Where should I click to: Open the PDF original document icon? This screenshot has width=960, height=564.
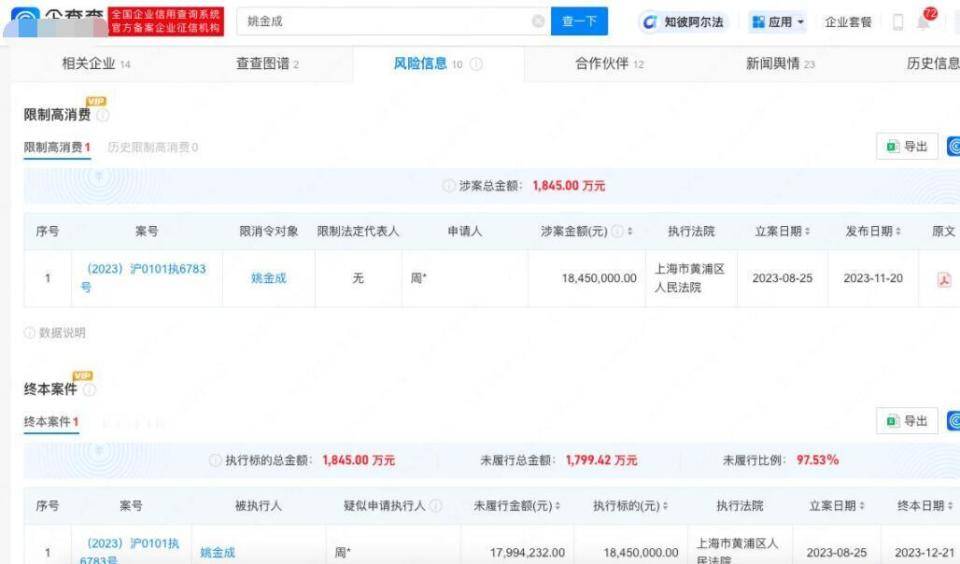[x=943, y=279]
